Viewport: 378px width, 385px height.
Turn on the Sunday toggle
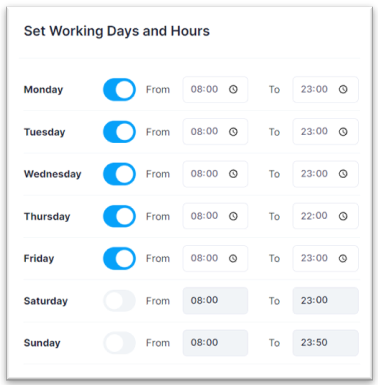coord(119,343)
